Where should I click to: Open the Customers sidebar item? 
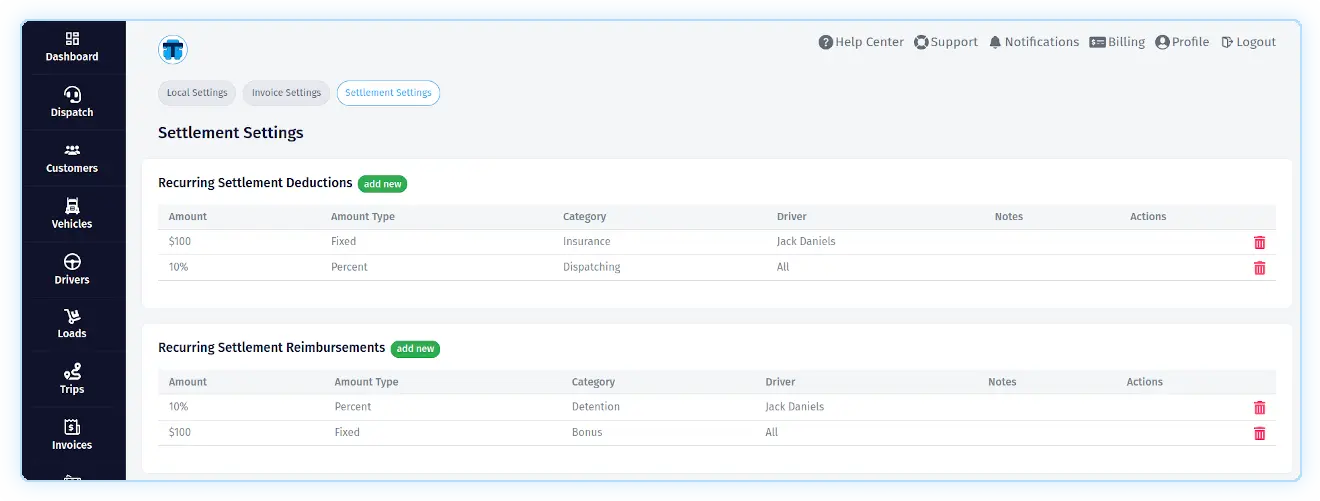tap(72, 159)
